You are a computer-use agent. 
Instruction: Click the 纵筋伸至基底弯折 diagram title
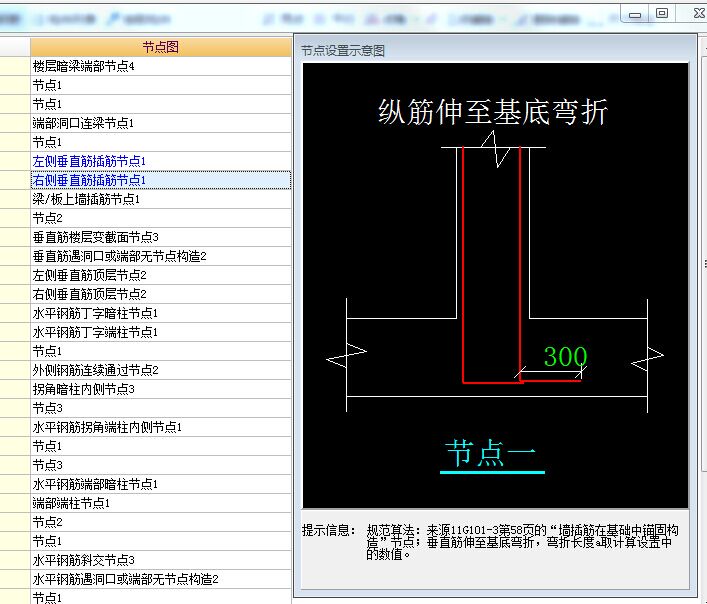point(493,112)
